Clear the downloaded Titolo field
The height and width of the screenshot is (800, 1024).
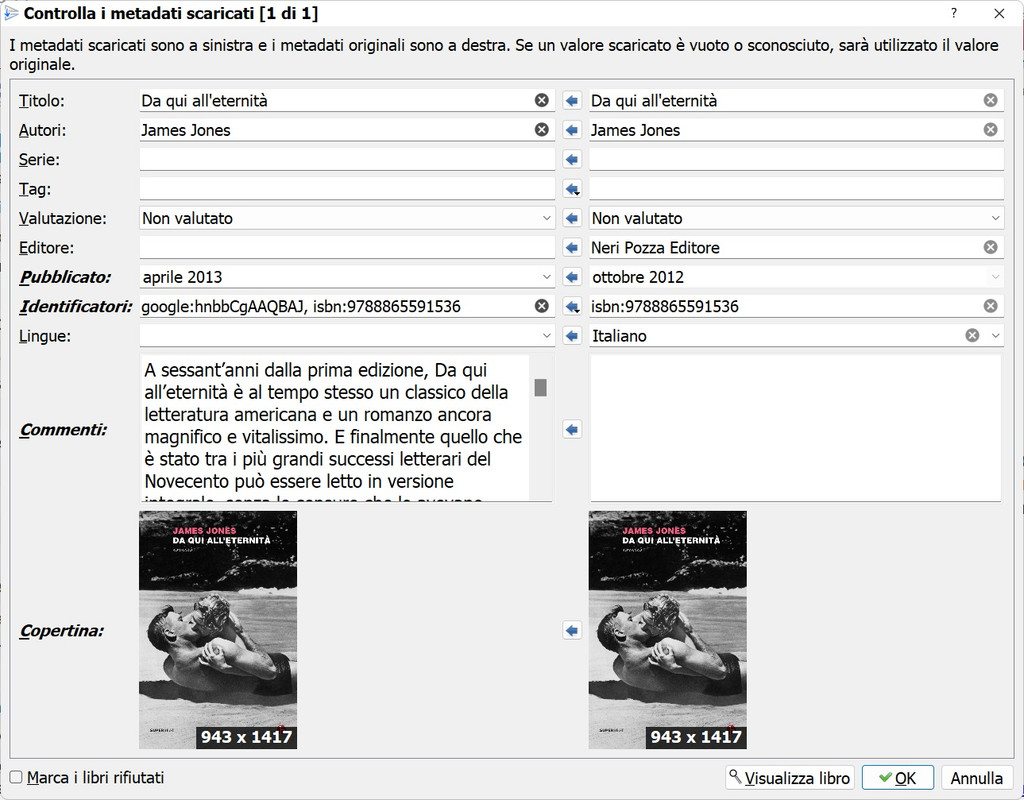pyautogui.click(x=541, y=100)
